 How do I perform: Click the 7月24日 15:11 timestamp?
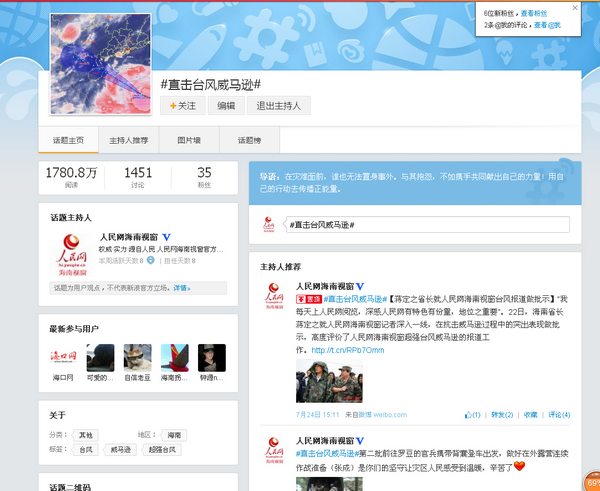click(x=318, y=414)
